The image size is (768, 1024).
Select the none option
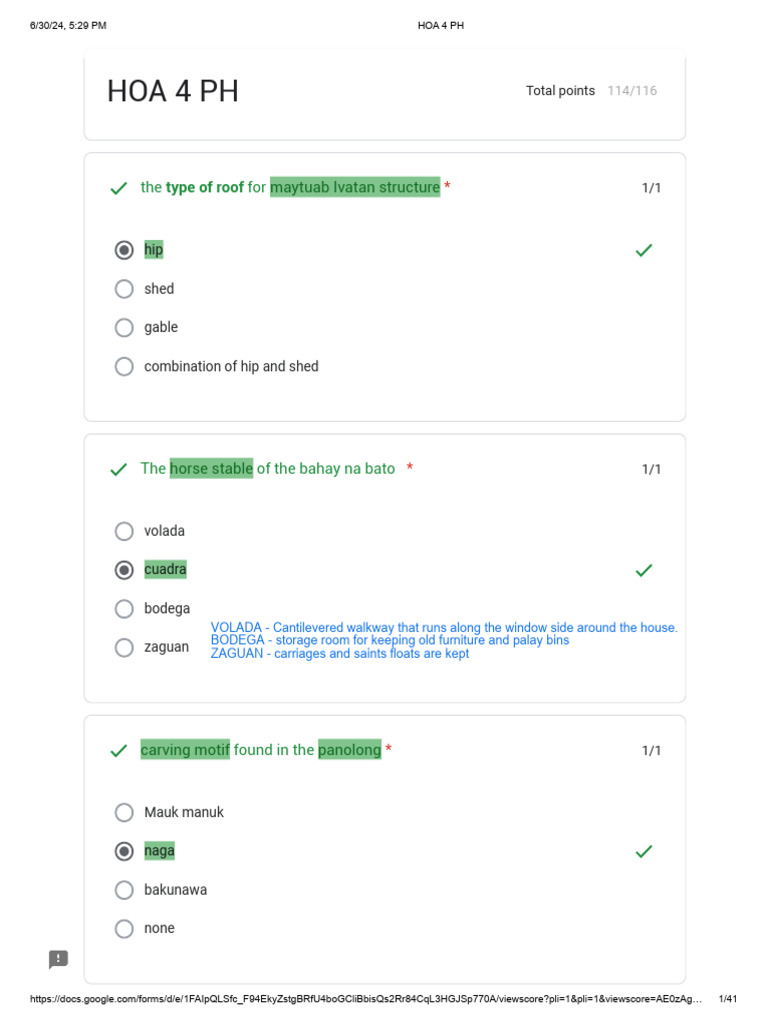(x=124, y=928)
